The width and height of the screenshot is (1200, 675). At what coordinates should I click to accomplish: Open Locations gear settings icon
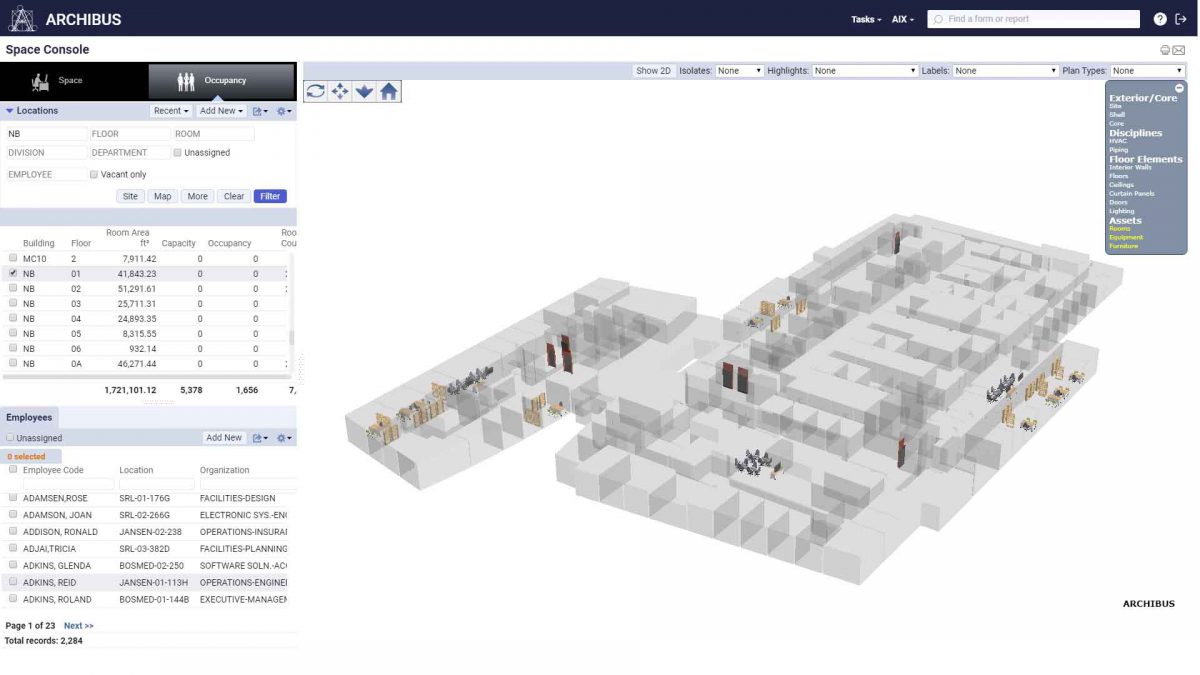click(284, 111)
